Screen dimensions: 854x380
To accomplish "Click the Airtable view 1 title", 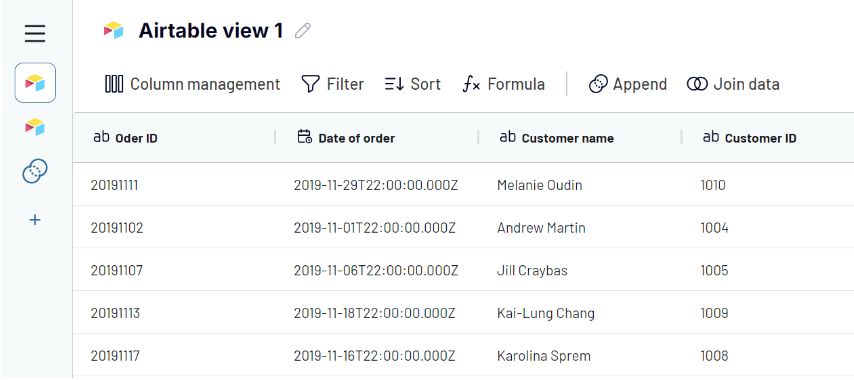I will coord(211,30).
